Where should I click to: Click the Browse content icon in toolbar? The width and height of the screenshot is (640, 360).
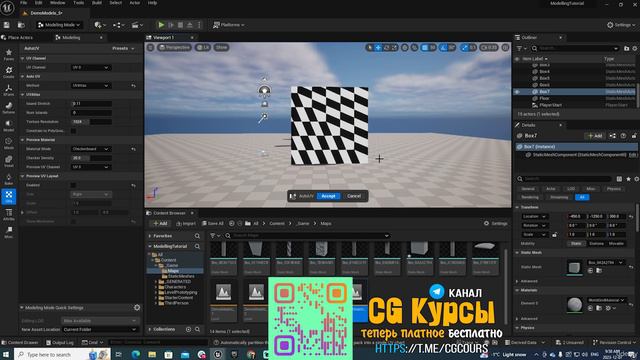coord(21,25)
